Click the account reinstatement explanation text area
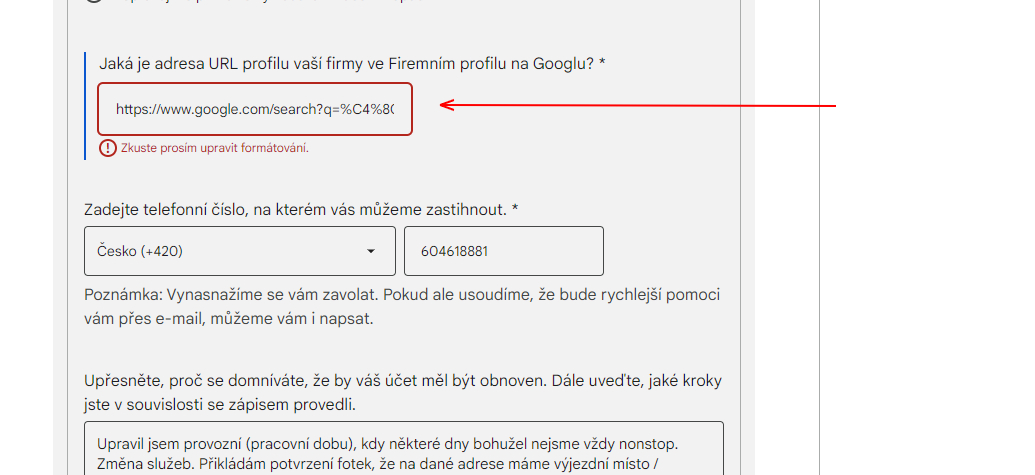 pos(404,448)
